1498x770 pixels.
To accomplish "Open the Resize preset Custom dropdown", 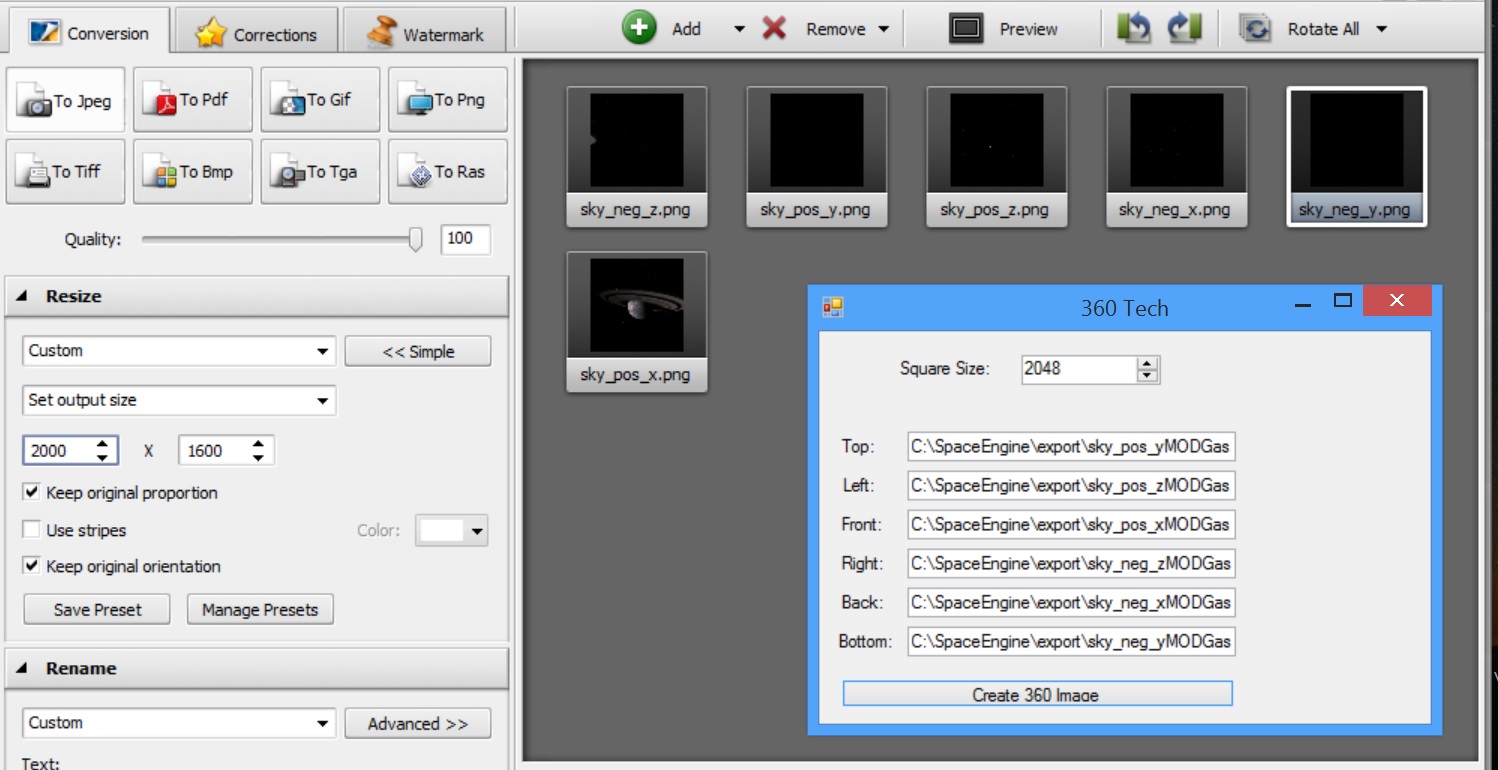I will pos(179,351).
